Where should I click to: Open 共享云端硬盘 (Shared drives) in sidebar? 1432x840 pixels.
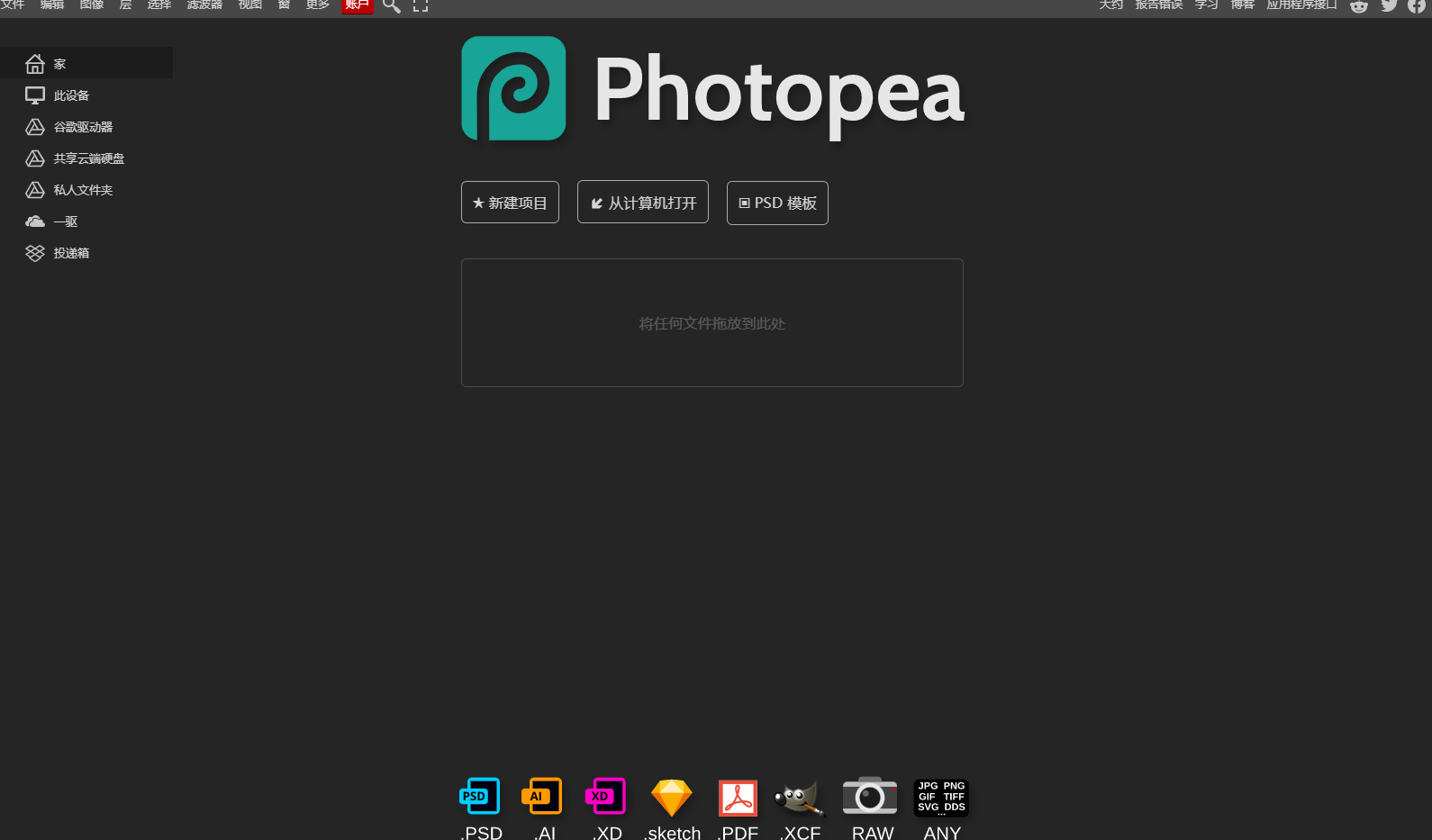click(86, 158)
